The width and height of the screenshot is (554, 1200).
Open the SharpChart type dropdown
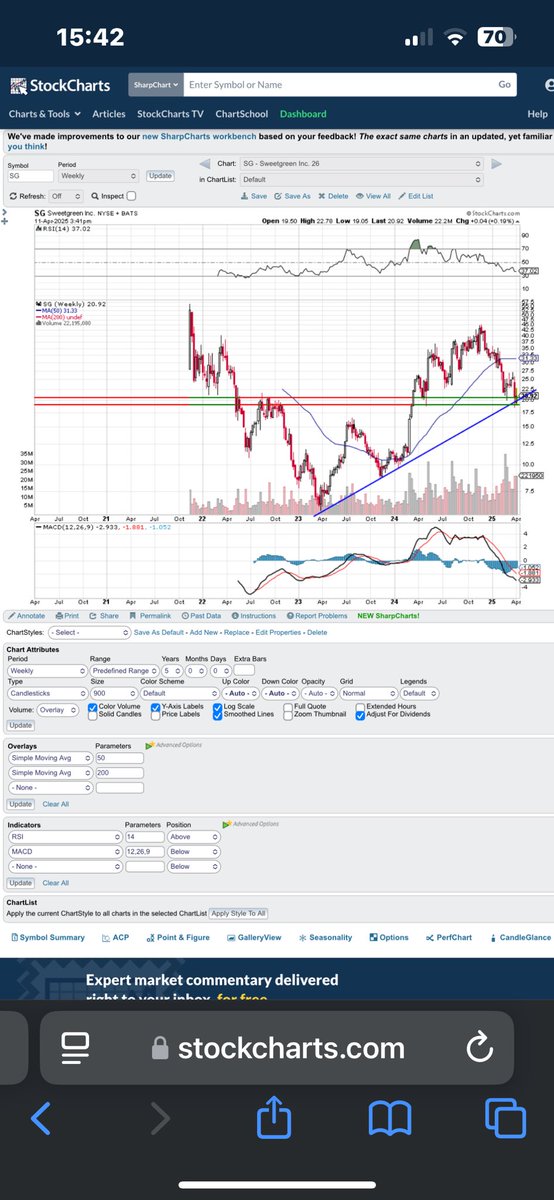pos(154,85)
